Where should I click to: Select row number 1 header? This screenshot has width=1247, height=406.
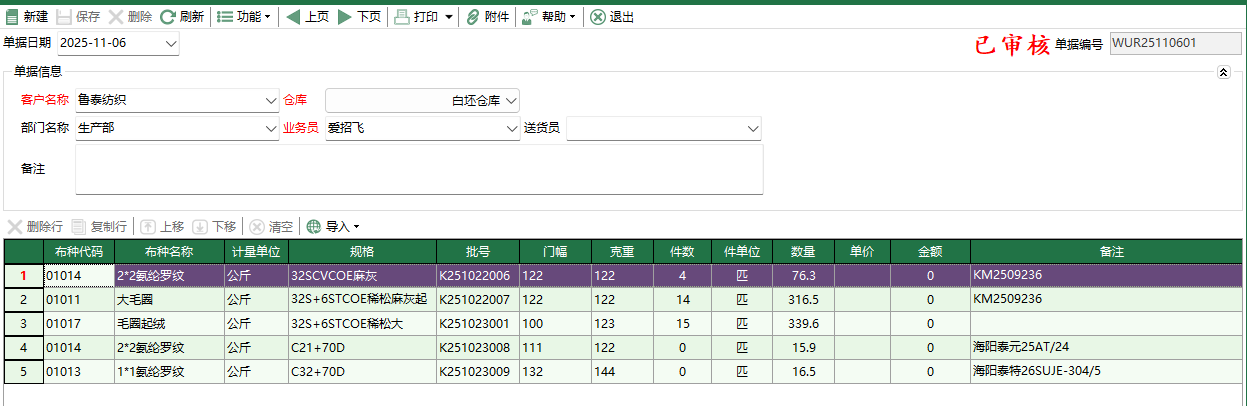[x=23, y=275]
